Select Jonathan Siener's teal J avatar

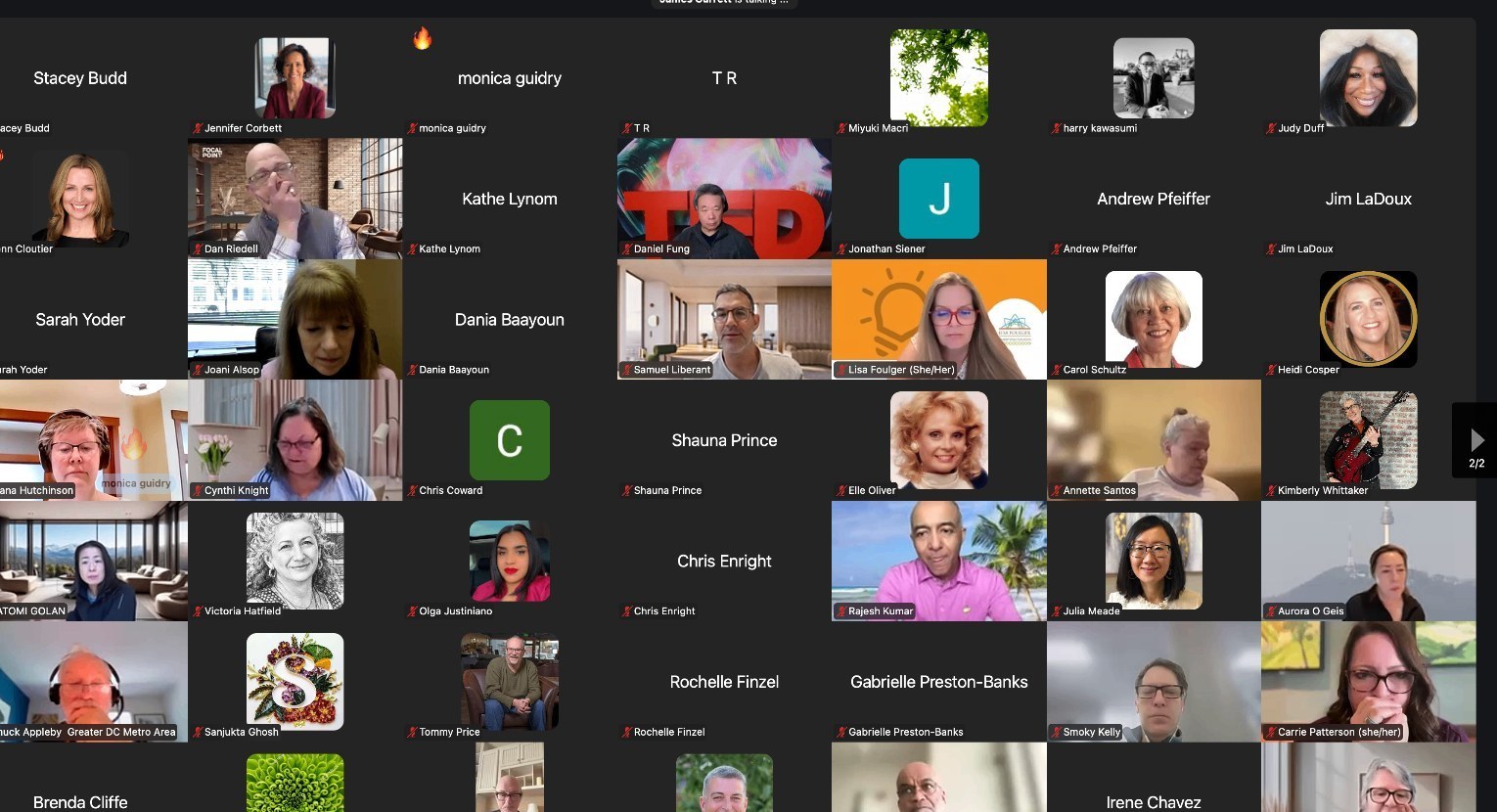939,199
